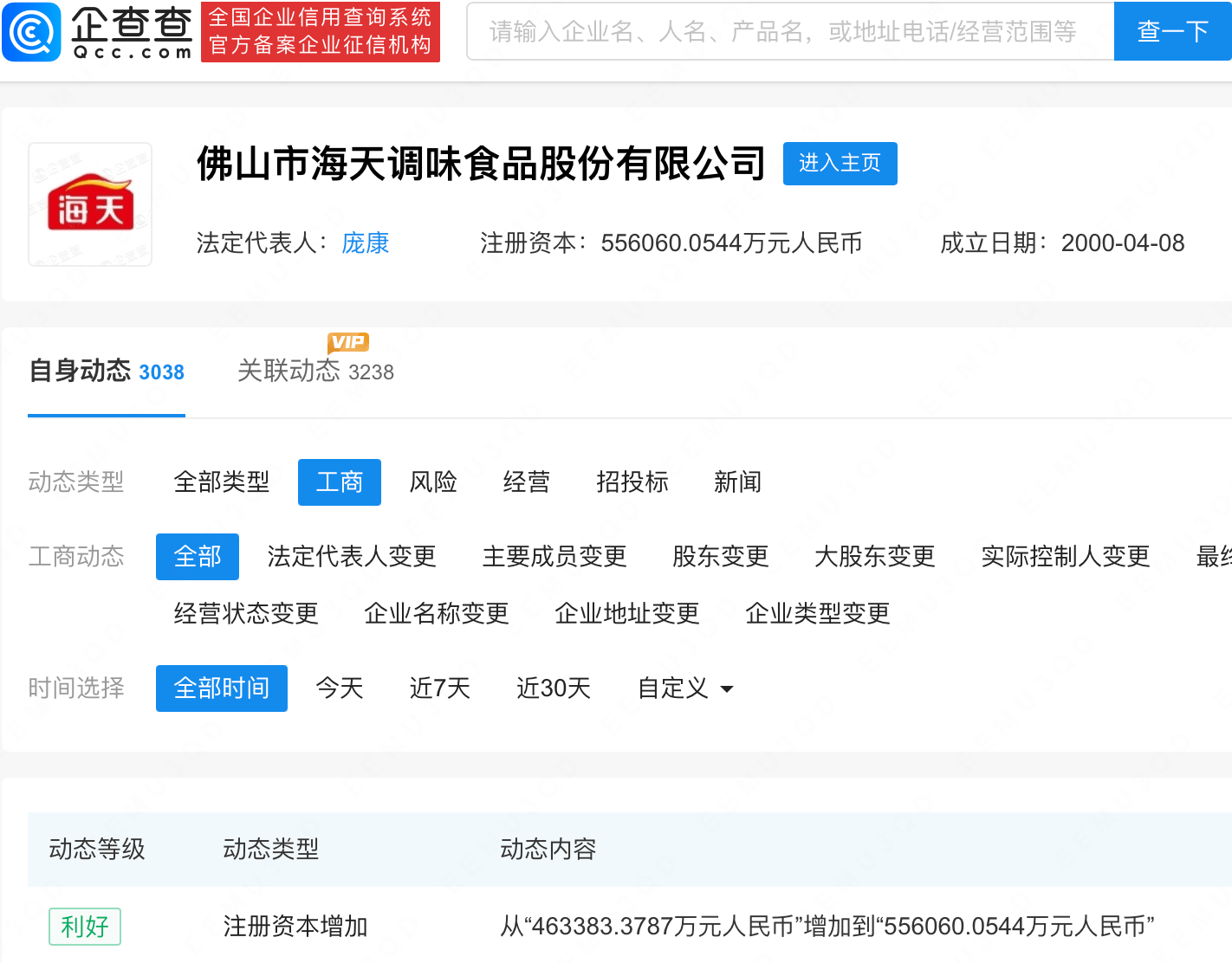Select 近30天 time filter
Viewport: 1232px width, 963px height.
pyautogui.click(x=553, y=688)
